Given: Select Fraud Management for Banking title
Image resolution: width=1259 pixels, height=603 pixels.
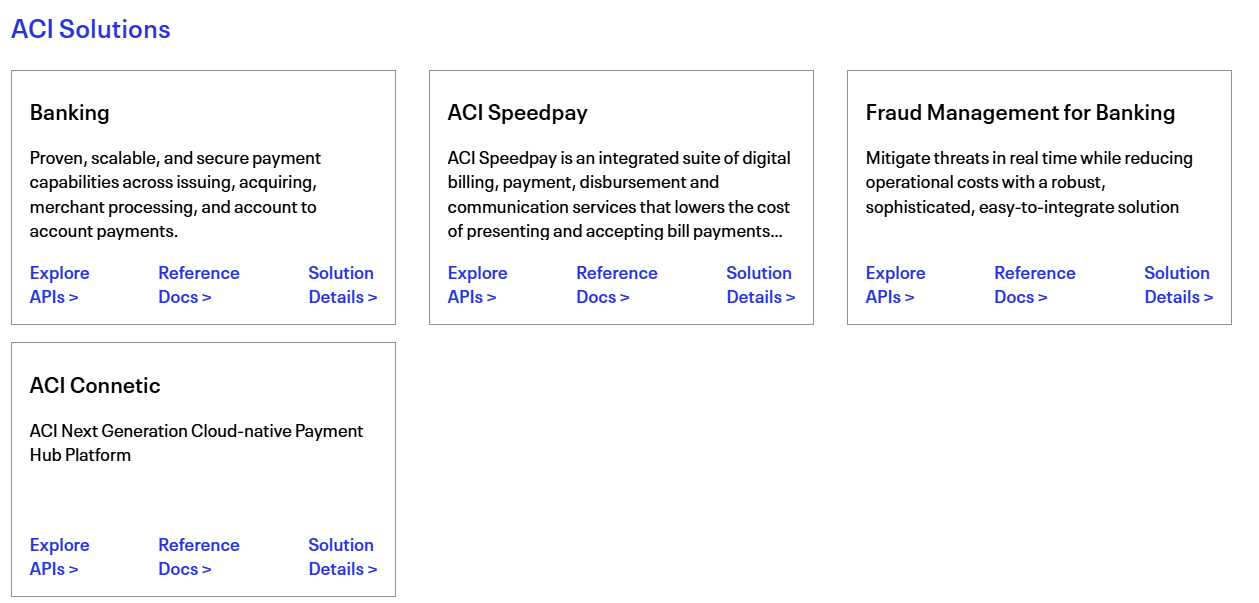Looking at the screenshot, I should coord(1020,113).
